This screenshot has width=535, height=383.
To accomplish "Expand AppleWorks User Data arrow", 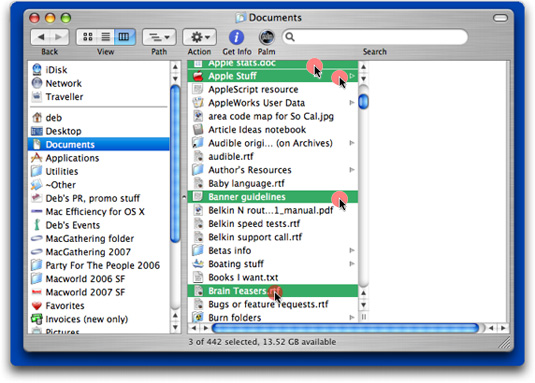I will point(352,103).
